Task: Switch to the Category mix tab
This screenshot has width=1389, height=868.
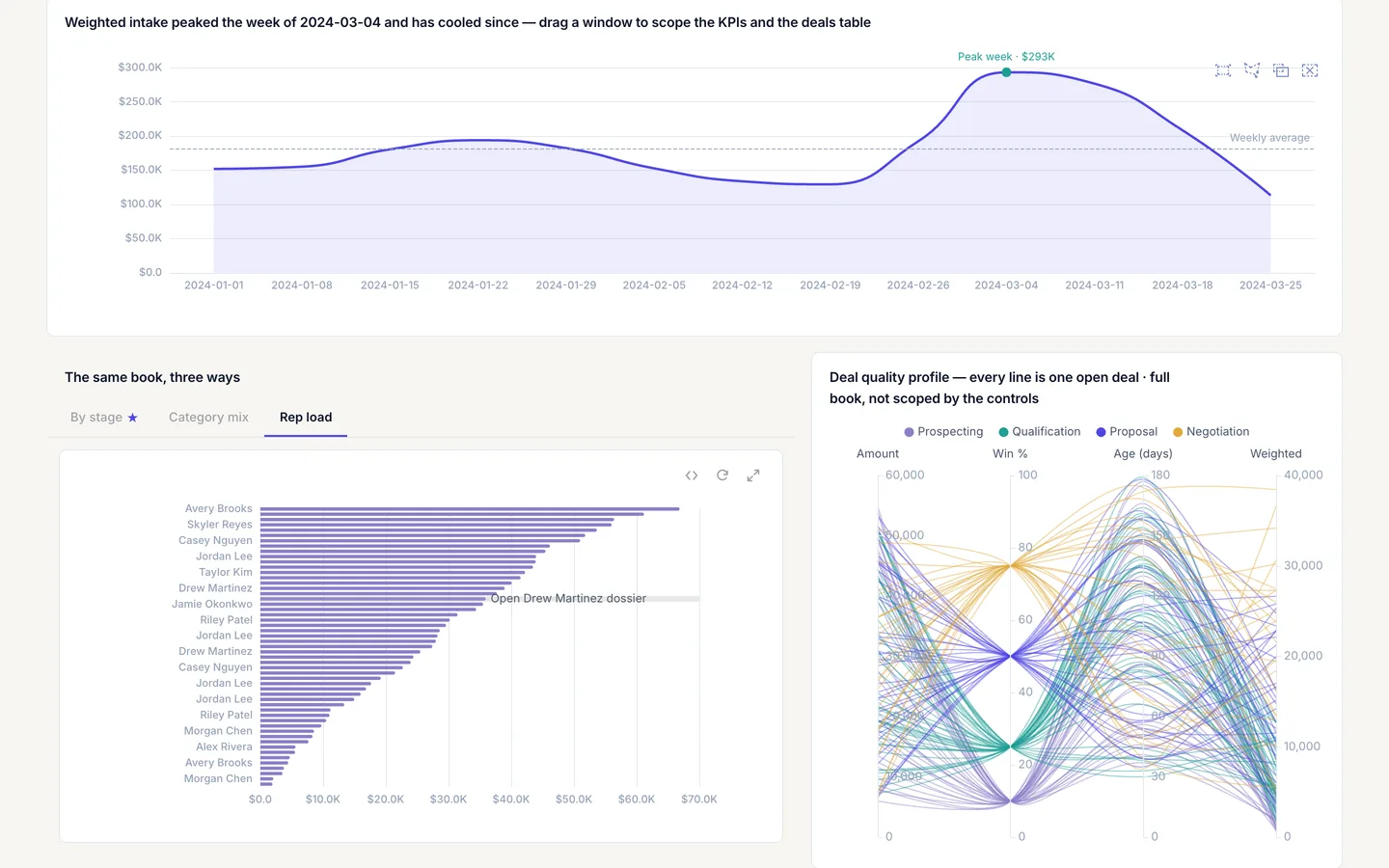Action: (x=208, y=418)
